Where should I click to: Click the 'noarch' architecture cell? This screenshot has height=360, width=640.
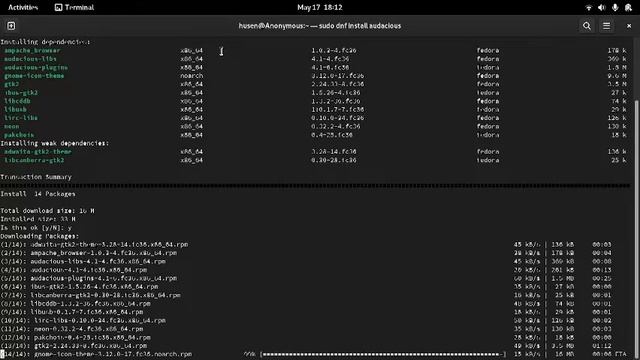191,76
